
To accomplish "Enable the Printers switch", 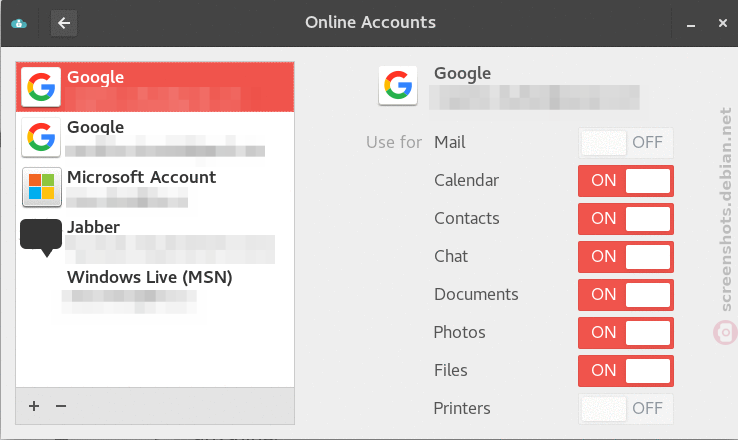I will [x=626, y=408].
